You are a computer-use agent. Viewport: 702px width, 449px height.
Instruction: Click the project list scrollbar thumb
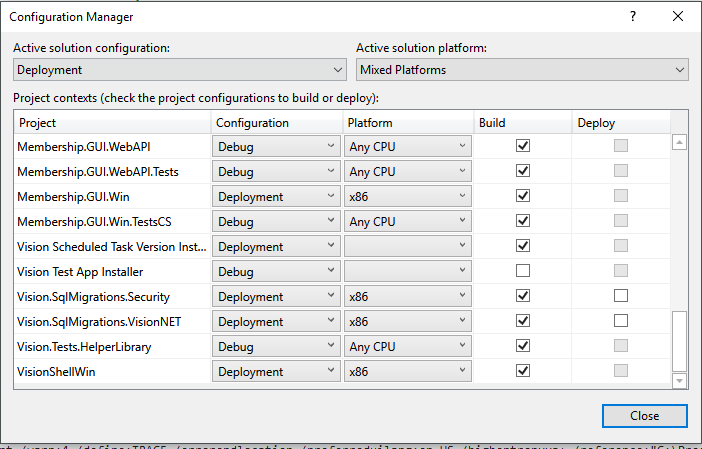(x=680, y=340)
